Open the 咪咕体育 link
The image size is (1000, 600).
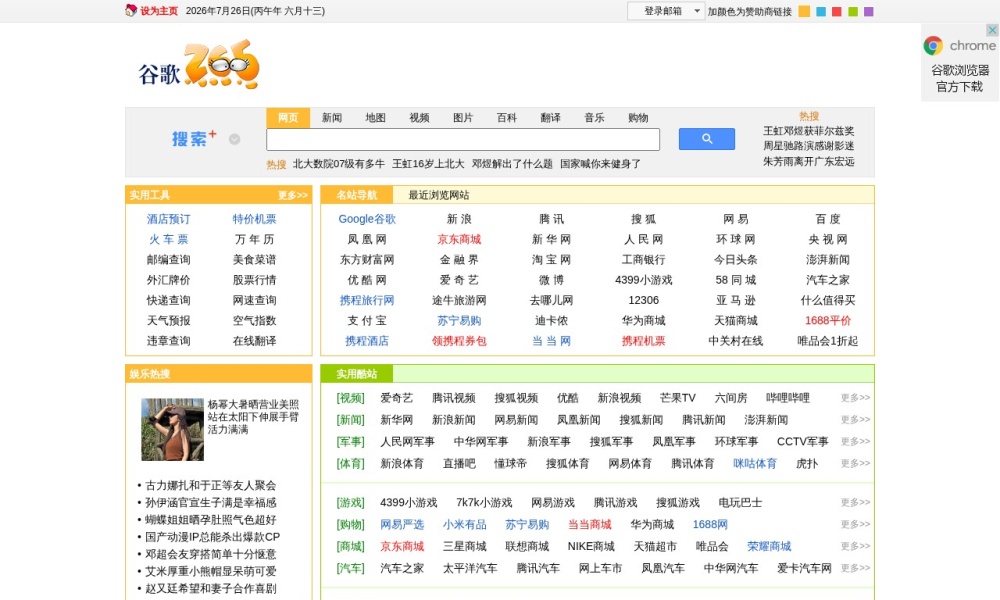[x=755, y=464]
